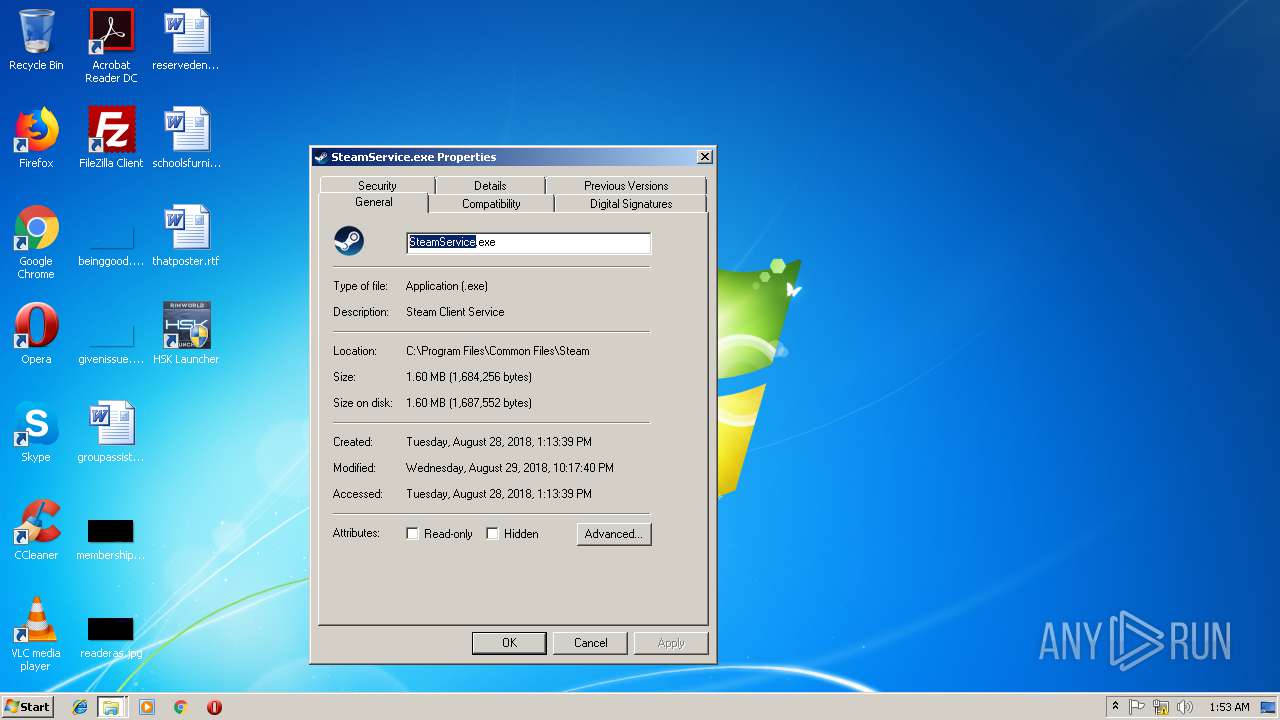Click the Steam Client Service description text
Viewport: 1280px width, 720px height.
click(x=455, y=312)
